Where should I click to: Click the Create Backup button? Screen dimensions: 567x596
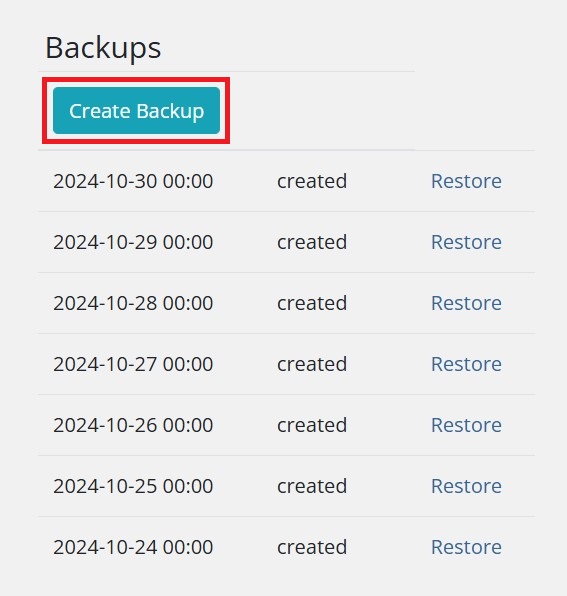tap(136, 111)
